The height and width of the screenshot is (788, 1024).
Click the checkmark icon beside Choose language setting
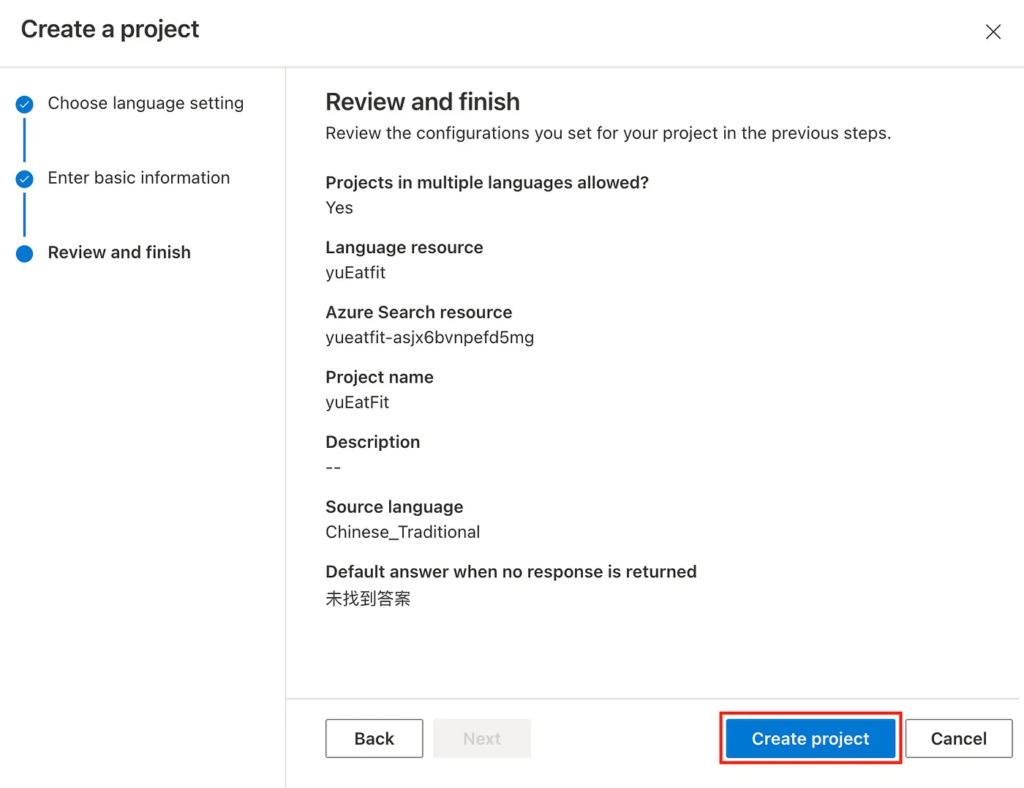pyautogui.click(x=25, y=104)
